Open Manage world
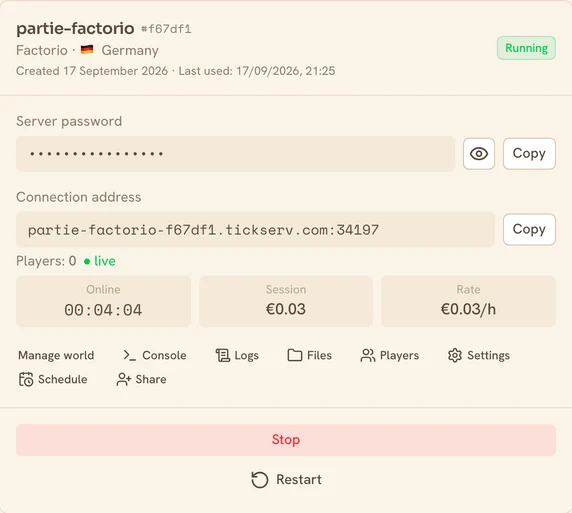Viewport: 572px width, 513px height. (56, 355)
